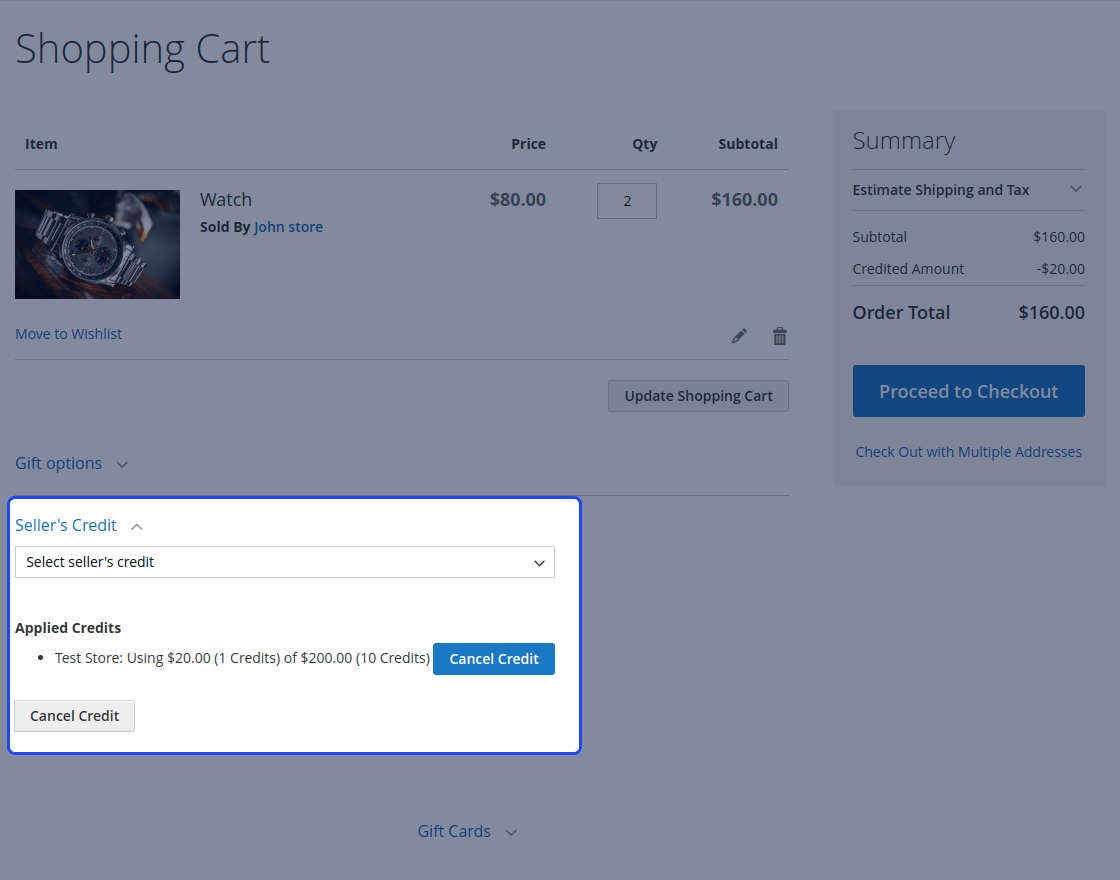The height and width of the screenshot is (880, 1120).
Task: Click Update Shopping Cart button
Action: [698, 396]
